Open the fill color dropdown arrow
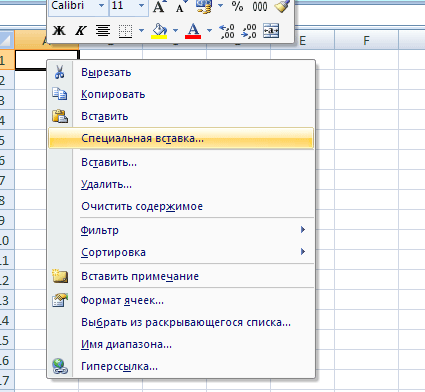 click(175, 31)
